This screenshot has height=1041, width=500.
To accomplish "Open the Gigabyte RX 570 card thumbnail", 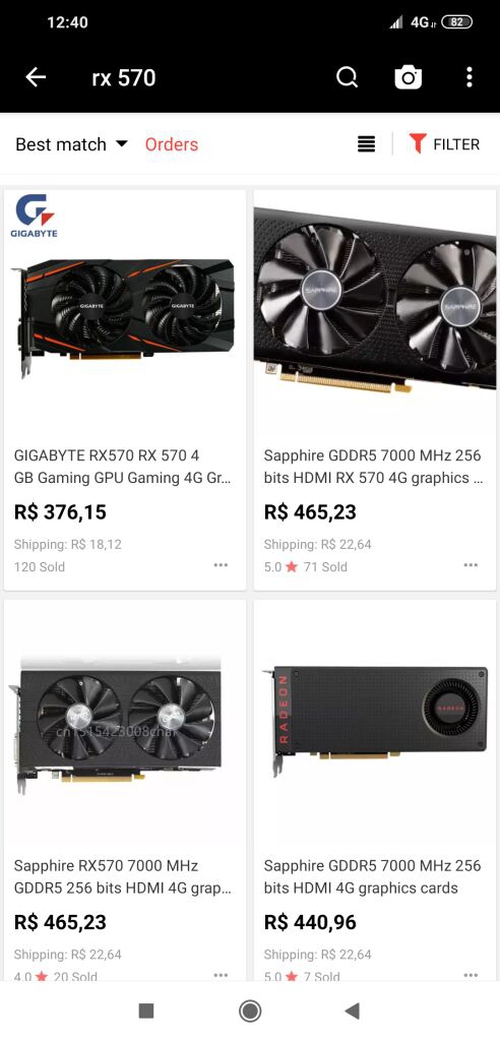I will coord(125,312).
